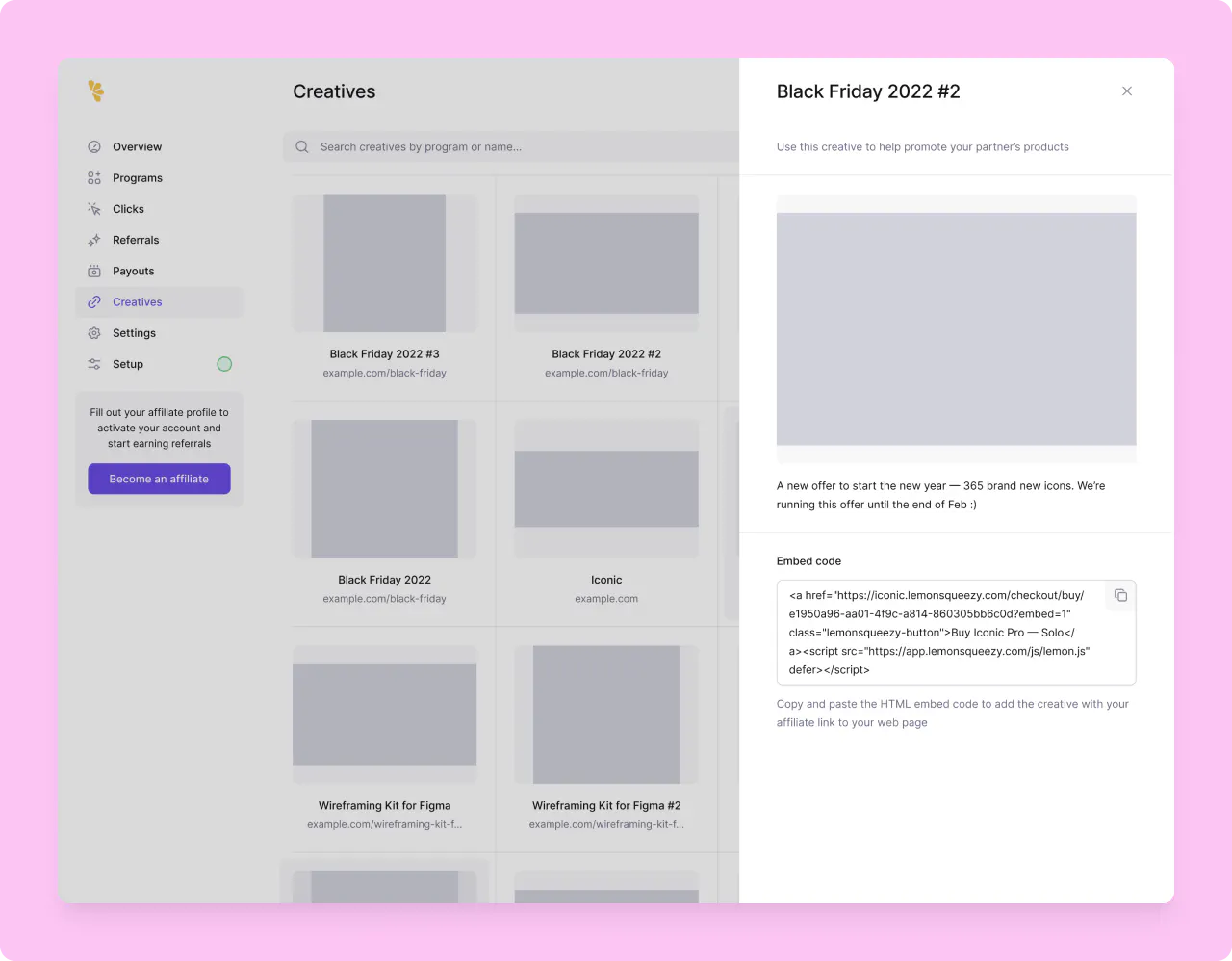The height and width of the screenshot is (961, 1232).
Task: Open the Black Friday 2022 thumbnail
Action: [385, 489]
